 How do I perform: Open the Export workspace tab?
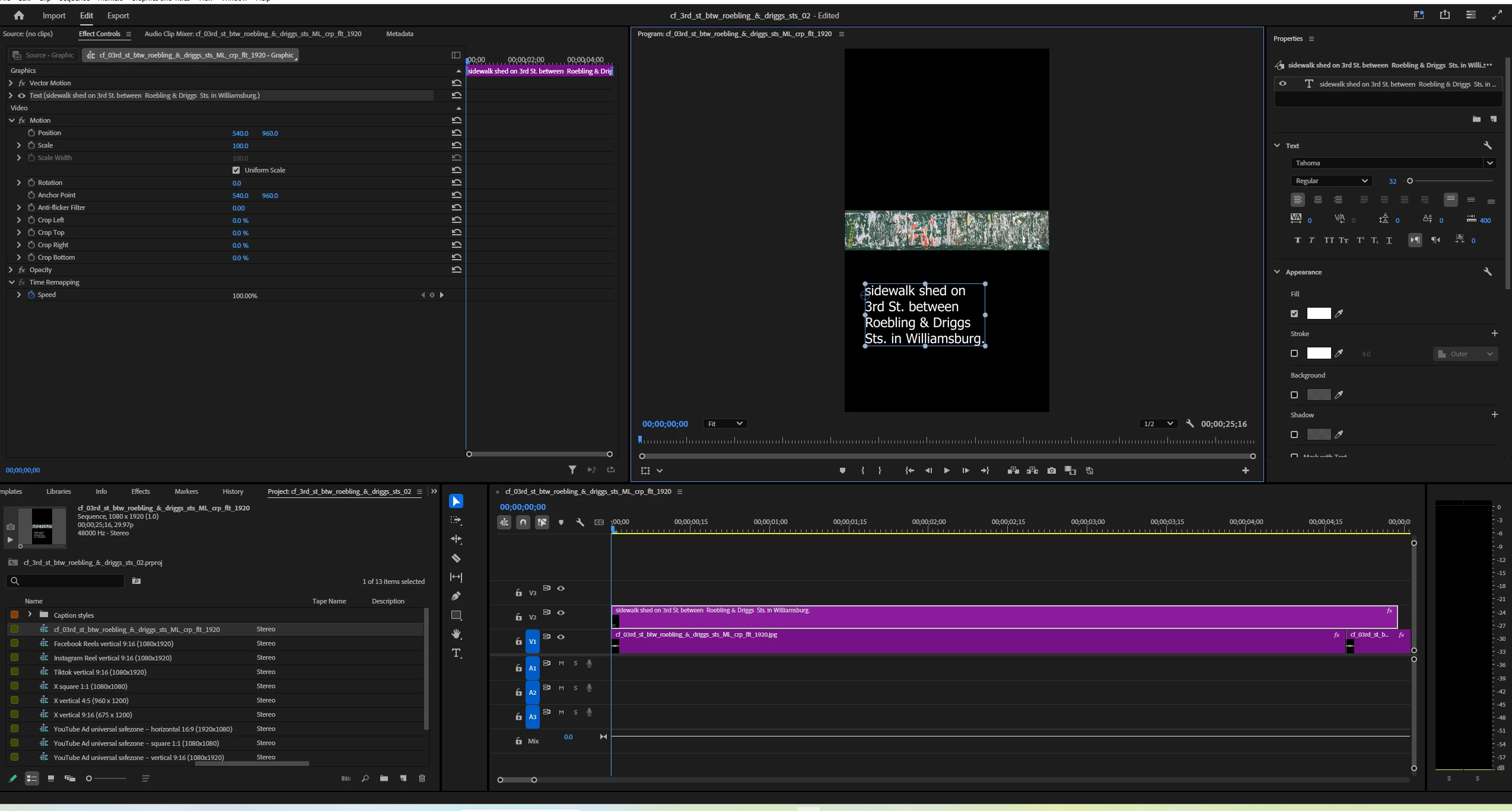(x=118, y=16)
